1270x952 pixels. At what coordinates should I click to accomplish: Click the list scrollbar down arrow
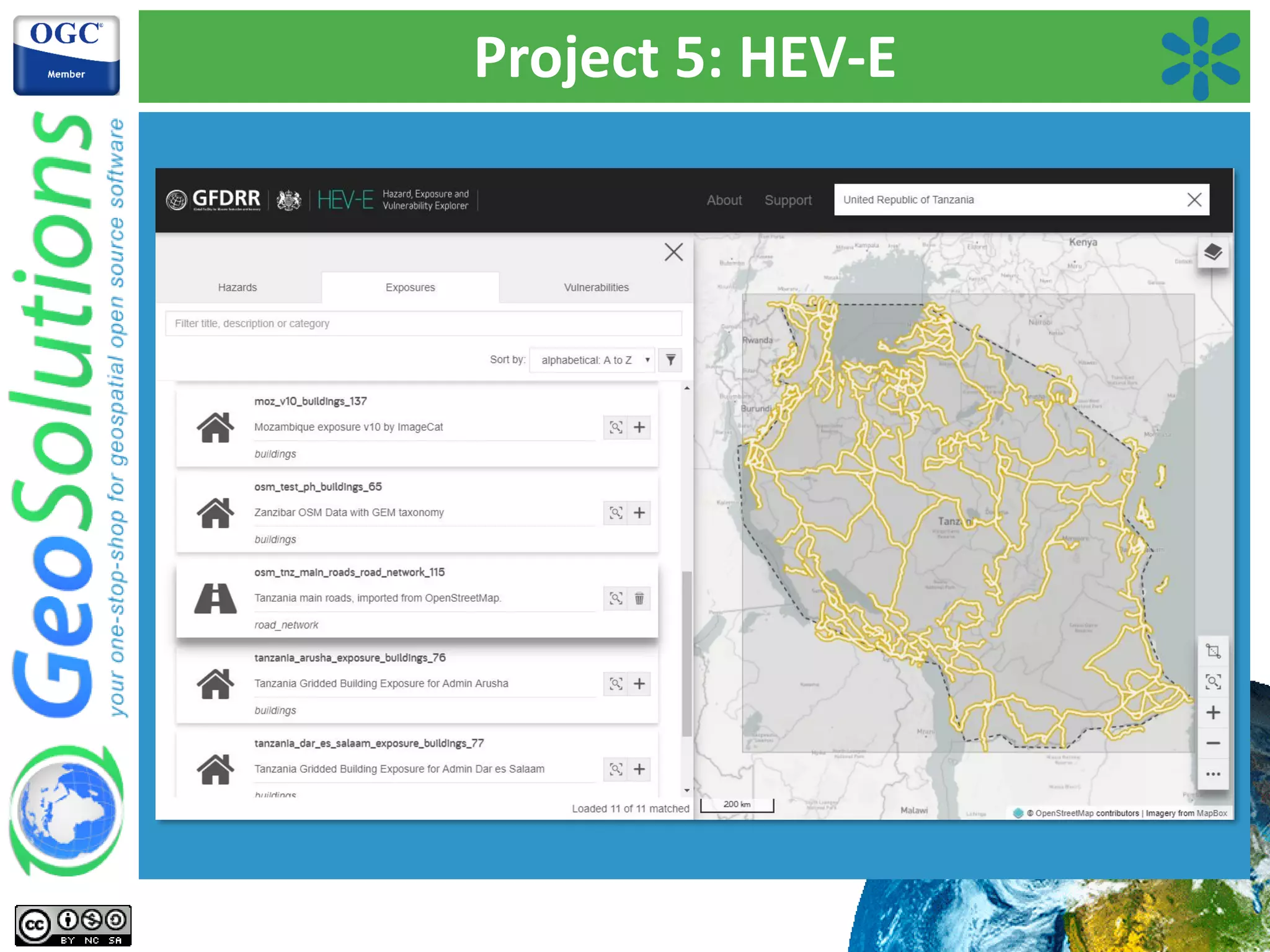point(686,791)
